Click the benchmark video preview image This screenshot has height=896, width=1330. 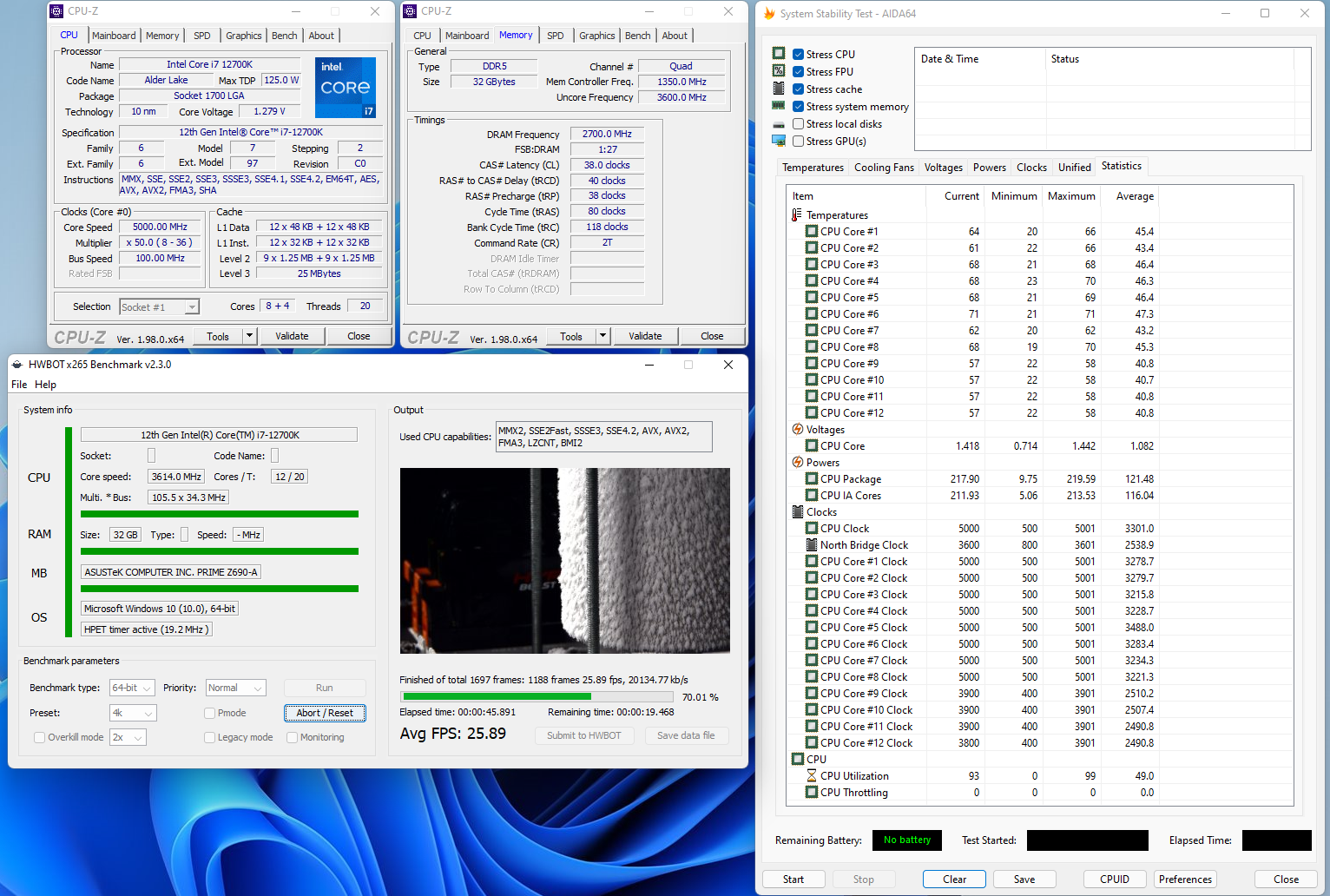[x=564, y=560]
